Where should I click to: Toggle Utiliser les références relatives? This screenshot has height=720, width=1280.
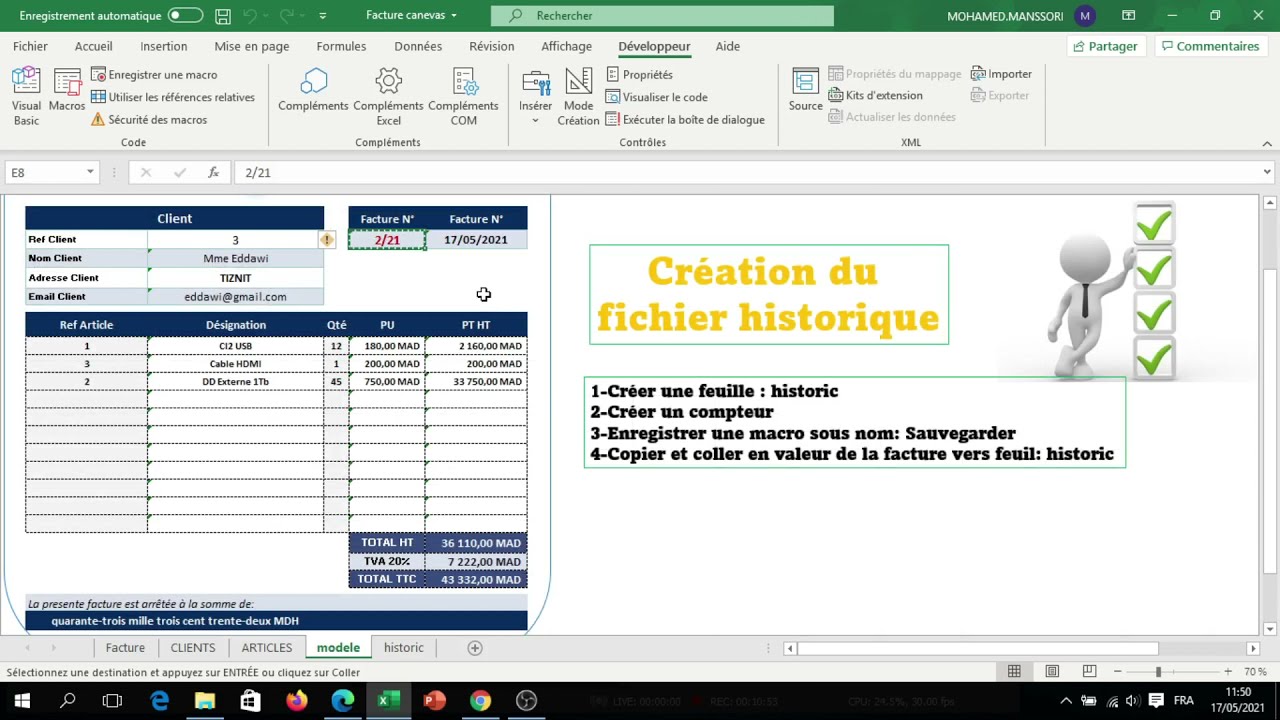pos(173,97)
